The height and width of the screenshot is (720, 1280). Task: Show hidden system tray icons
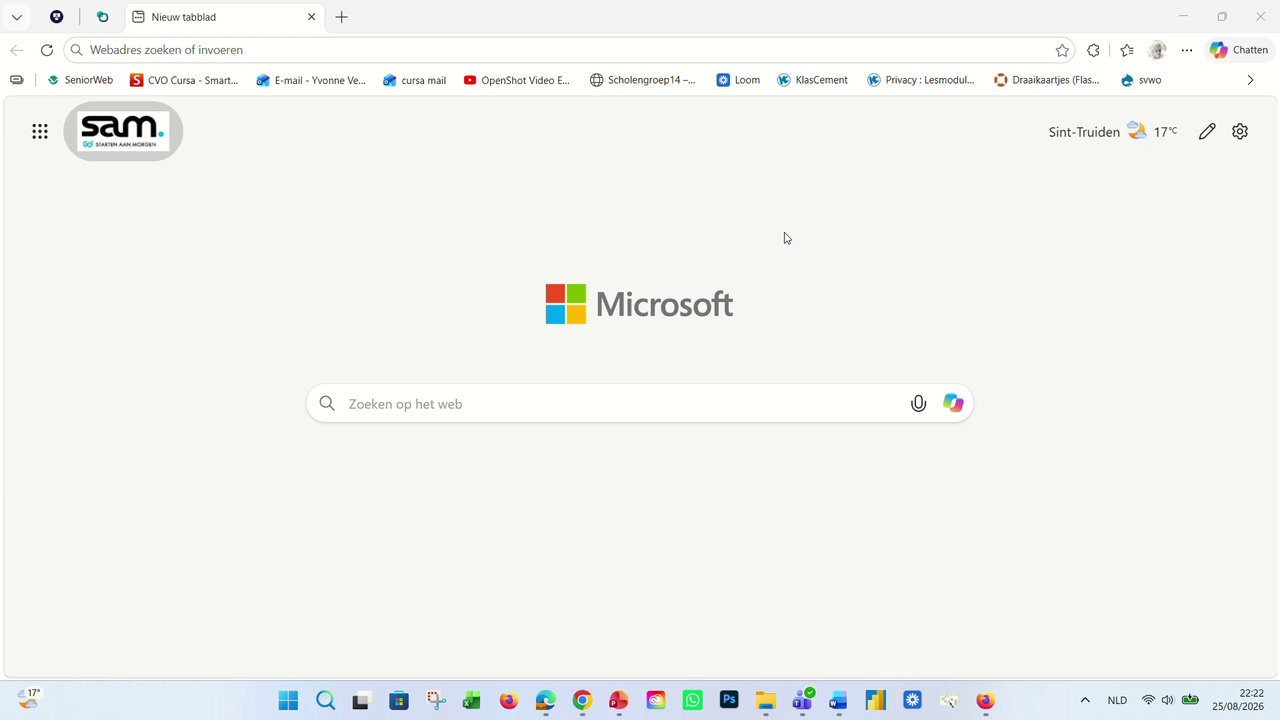1085,700
